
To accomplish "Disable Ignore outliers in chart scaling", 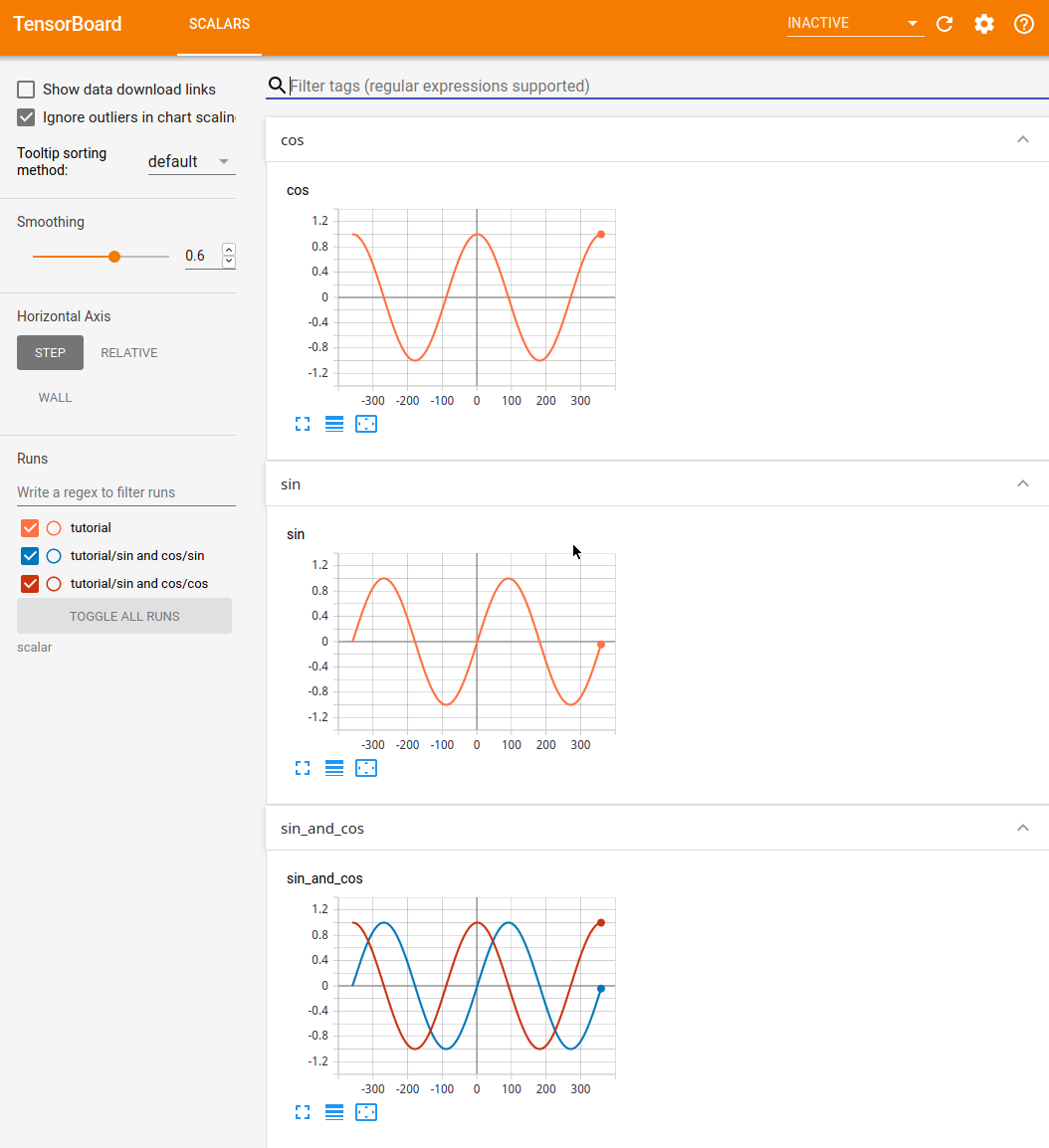I will pos(25,116).
